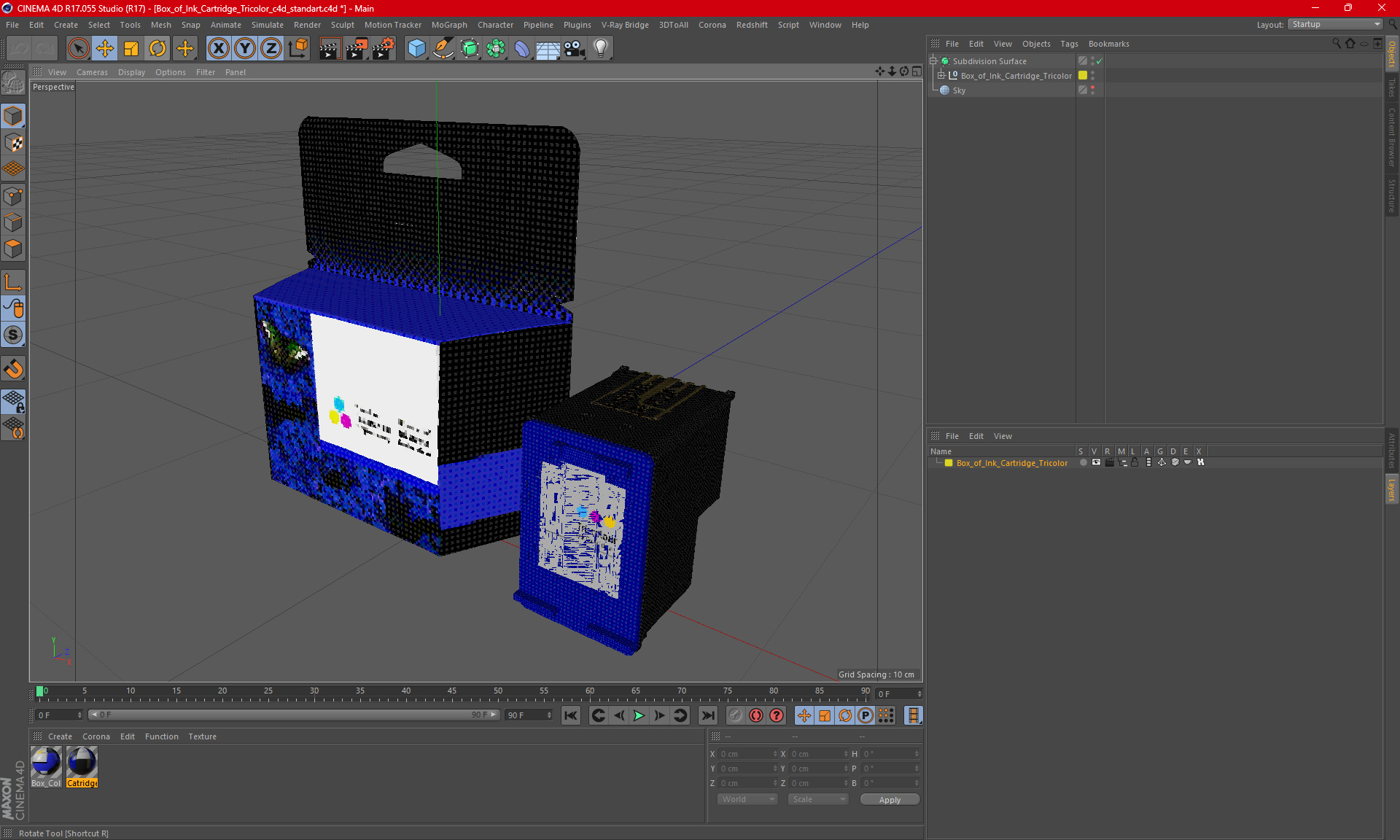Click the yellow layer swatch of Box_of_Ink_Cartridge_Tricolor
This screenshot has width=1400, height=840.
click(x=1083, y=76)
